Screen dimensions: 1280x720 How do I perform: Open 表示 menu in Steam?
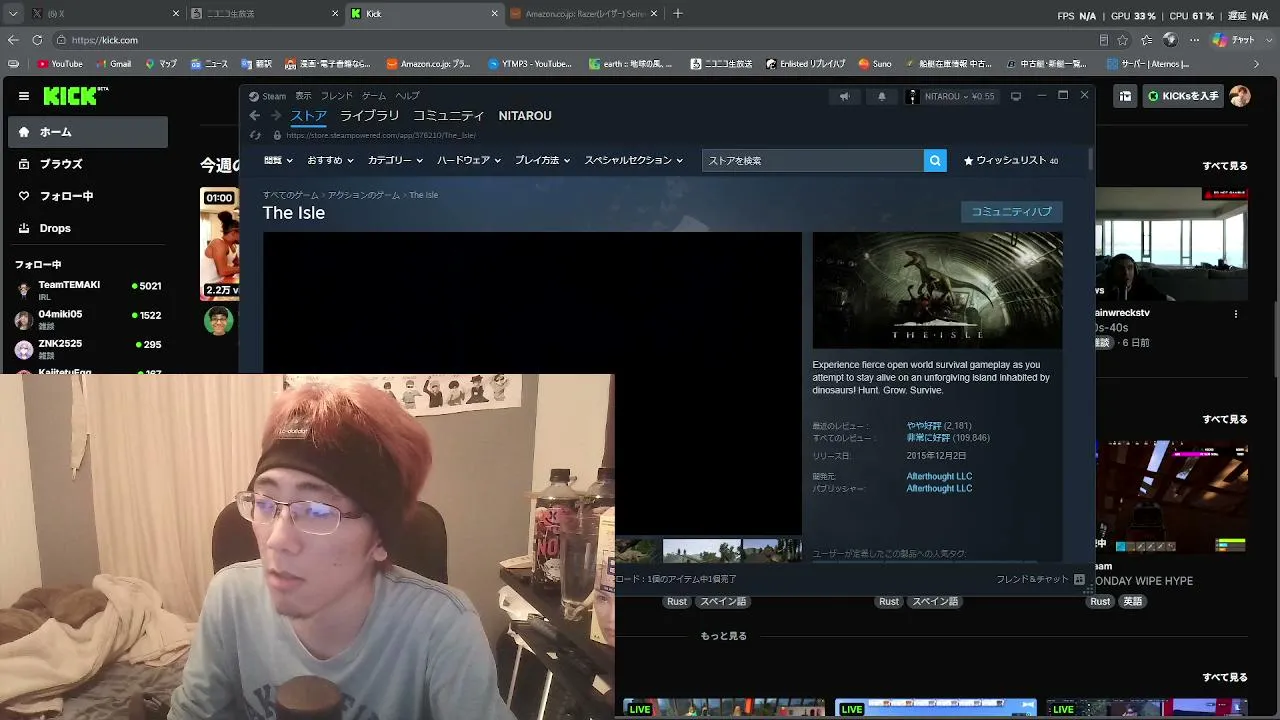click(x=303, y=96)
